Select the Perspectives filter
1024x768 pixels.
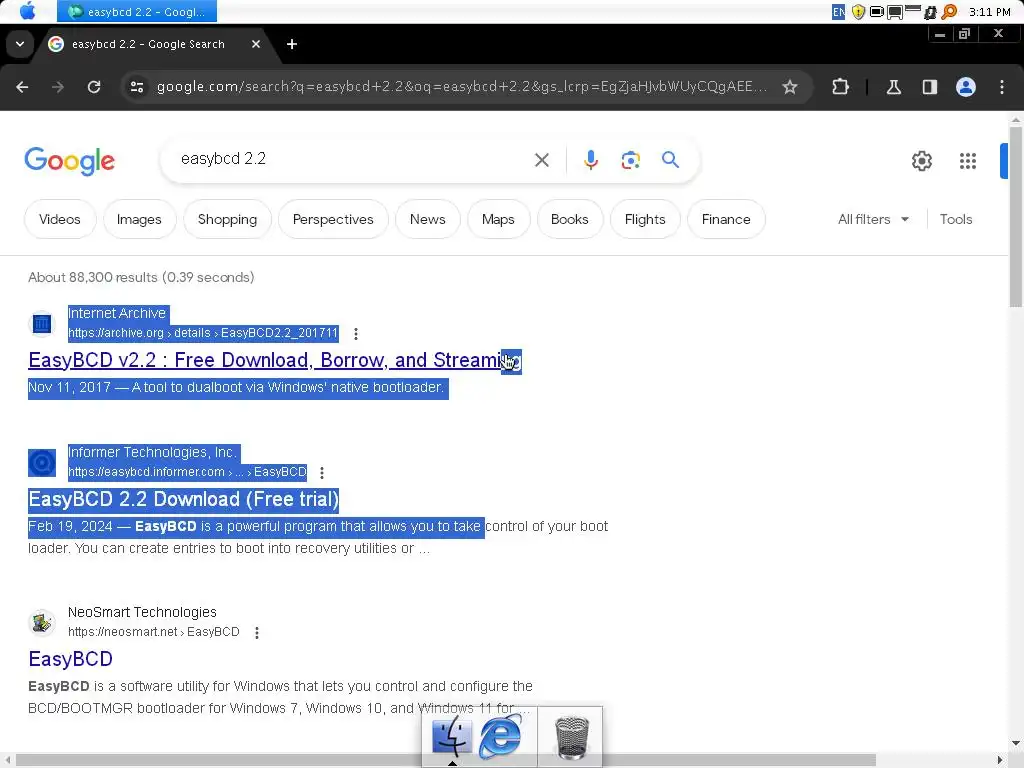(333, 219)
